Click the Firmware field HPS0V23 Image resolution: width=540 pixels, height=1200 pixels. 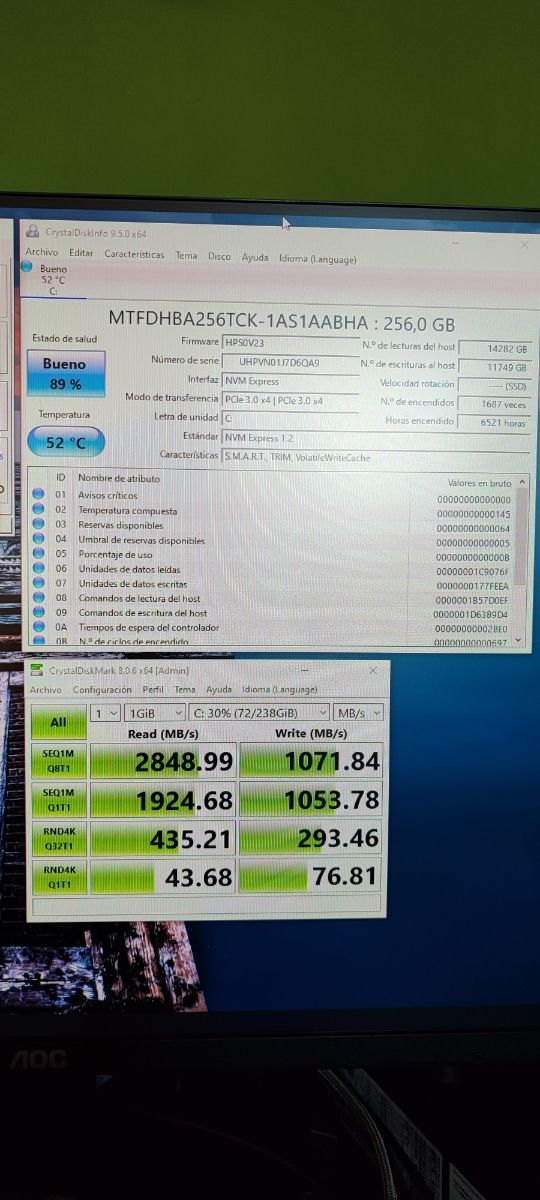tap(290, 342)
